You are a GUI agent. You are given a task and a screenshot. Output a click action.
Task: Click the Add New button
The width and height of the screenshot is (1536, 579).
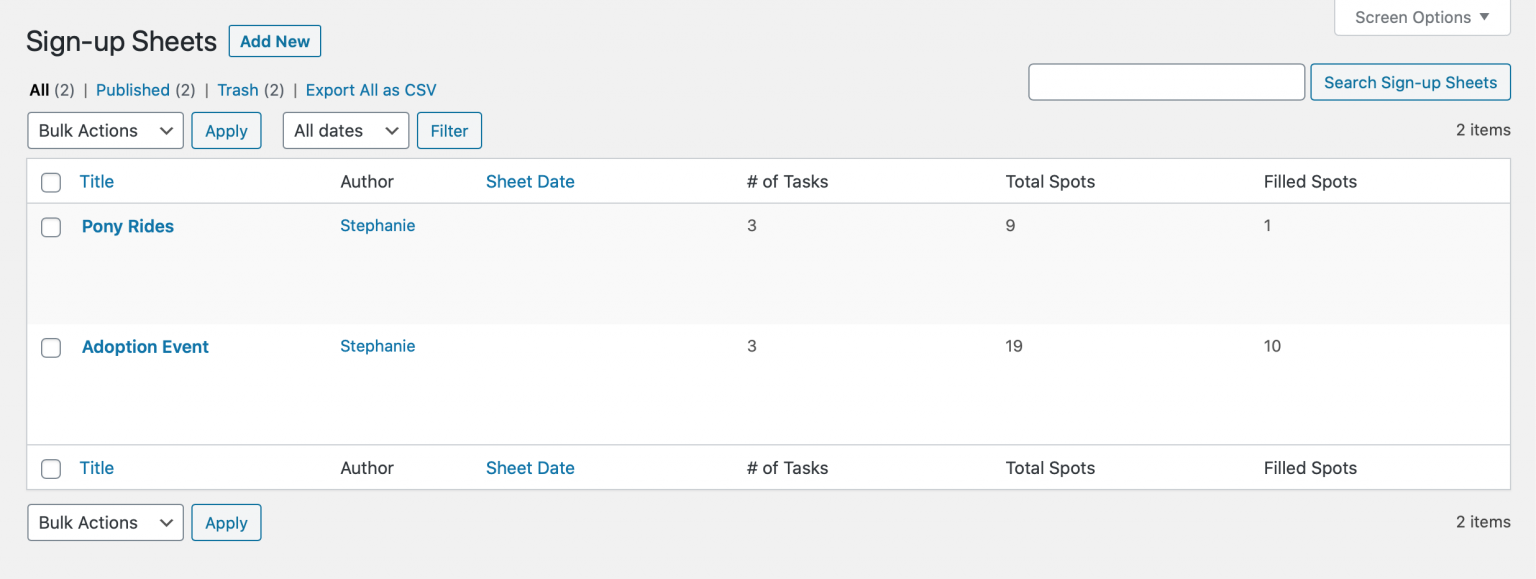pyautogui.click(x=275, y=41)
